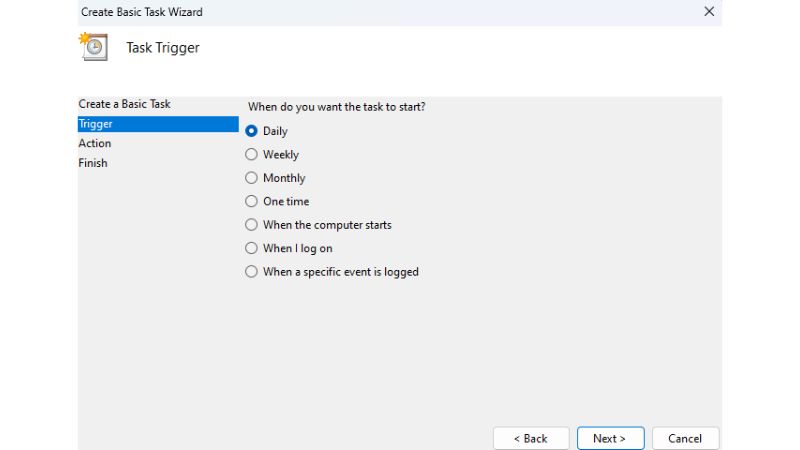Open the Finish step in sidebar
Image resolution: width=800 pixels, height=450 pixels.
[93, 163]
